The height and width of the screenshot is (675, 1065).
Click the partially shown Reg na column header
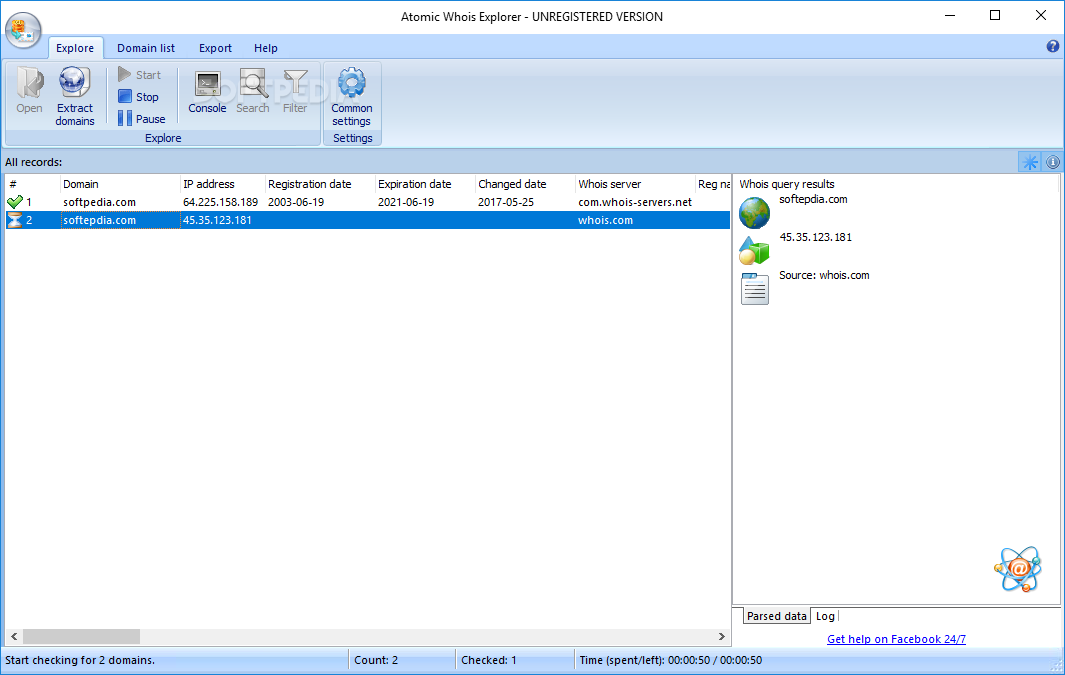point(713,184)
